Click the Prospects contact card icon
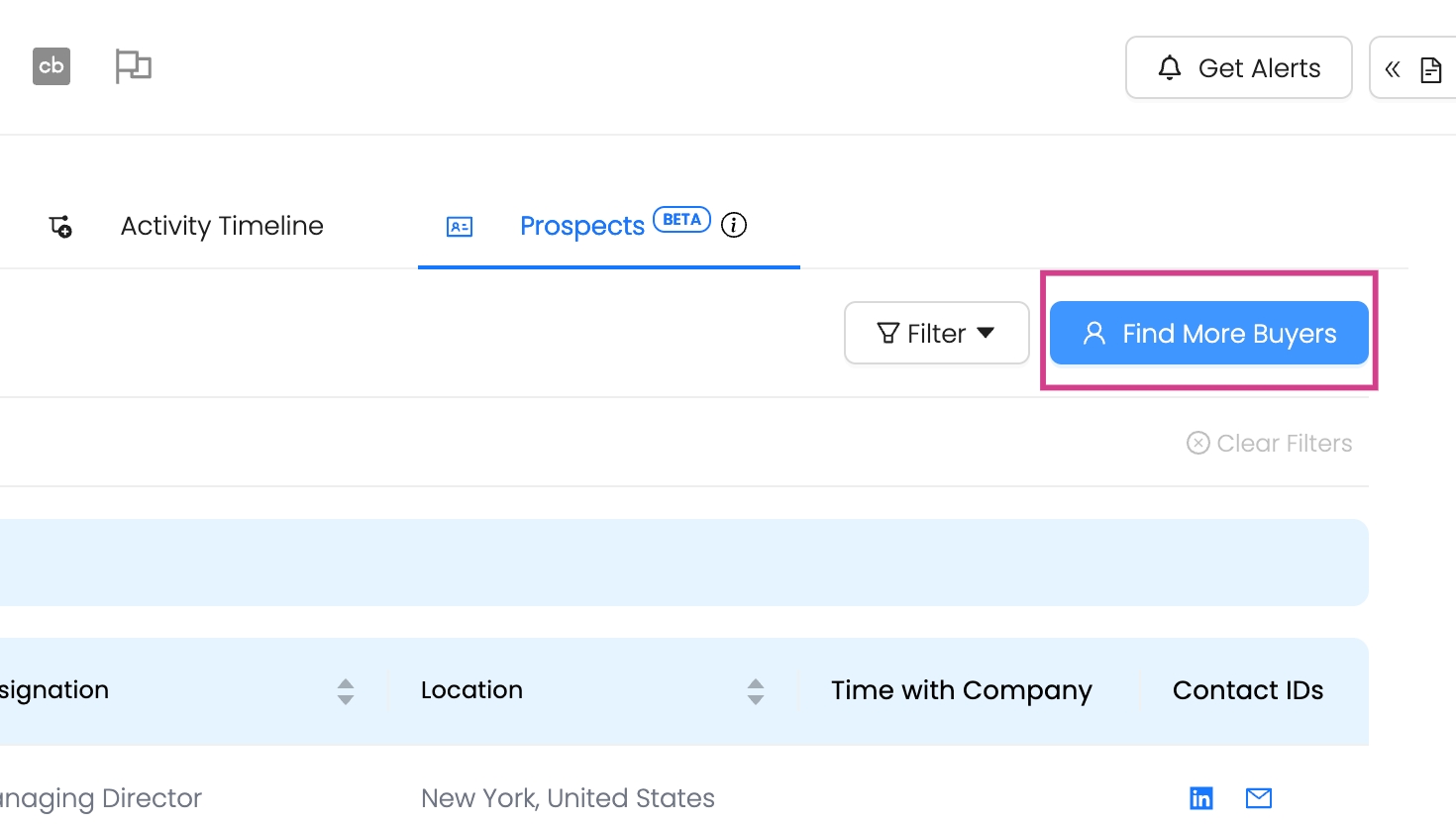This screenshot has width=1456, height=824. [460, 227]
